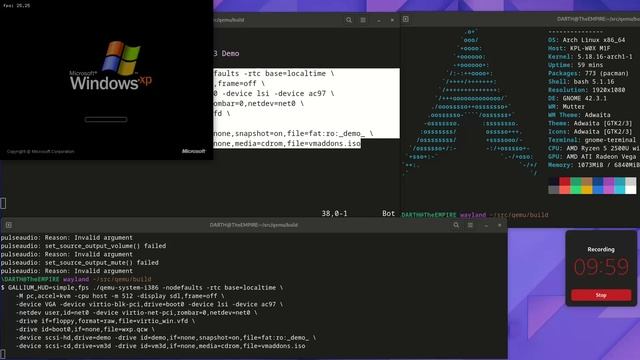Click vim line '-rtc base=localtime'

[274, 73]
